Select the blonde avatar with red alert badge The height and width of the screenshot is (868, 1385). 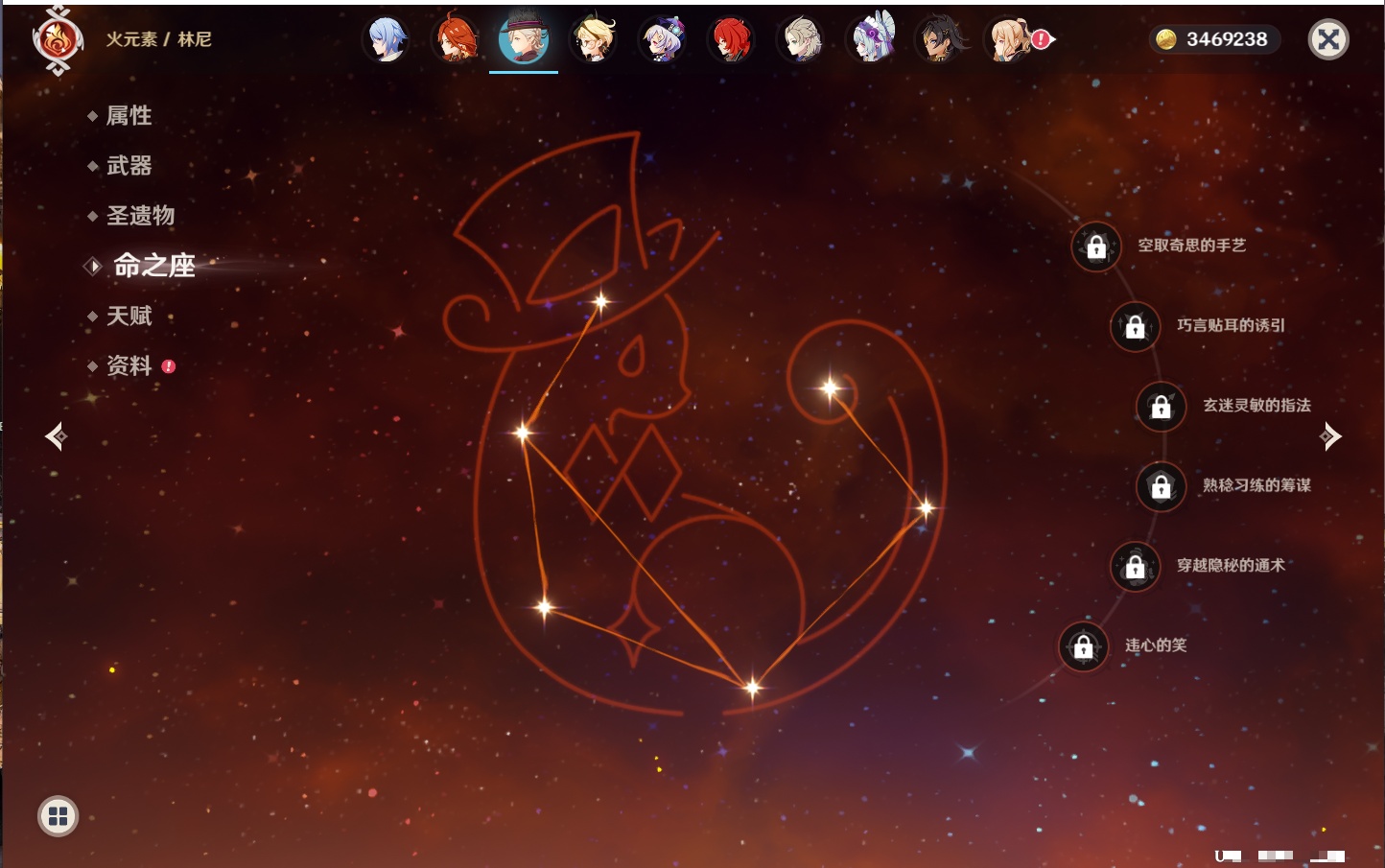(1008, 39)
